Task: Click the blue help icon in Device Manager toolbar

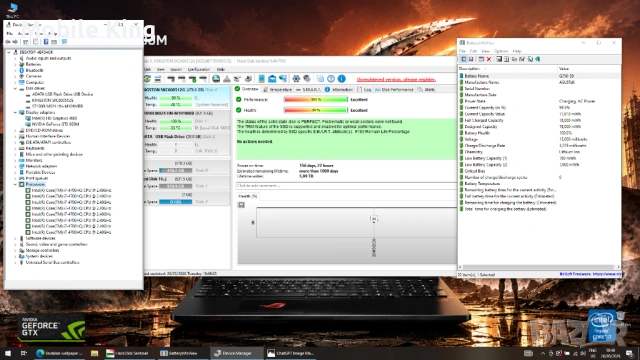Action: click(x=46, y=42)
